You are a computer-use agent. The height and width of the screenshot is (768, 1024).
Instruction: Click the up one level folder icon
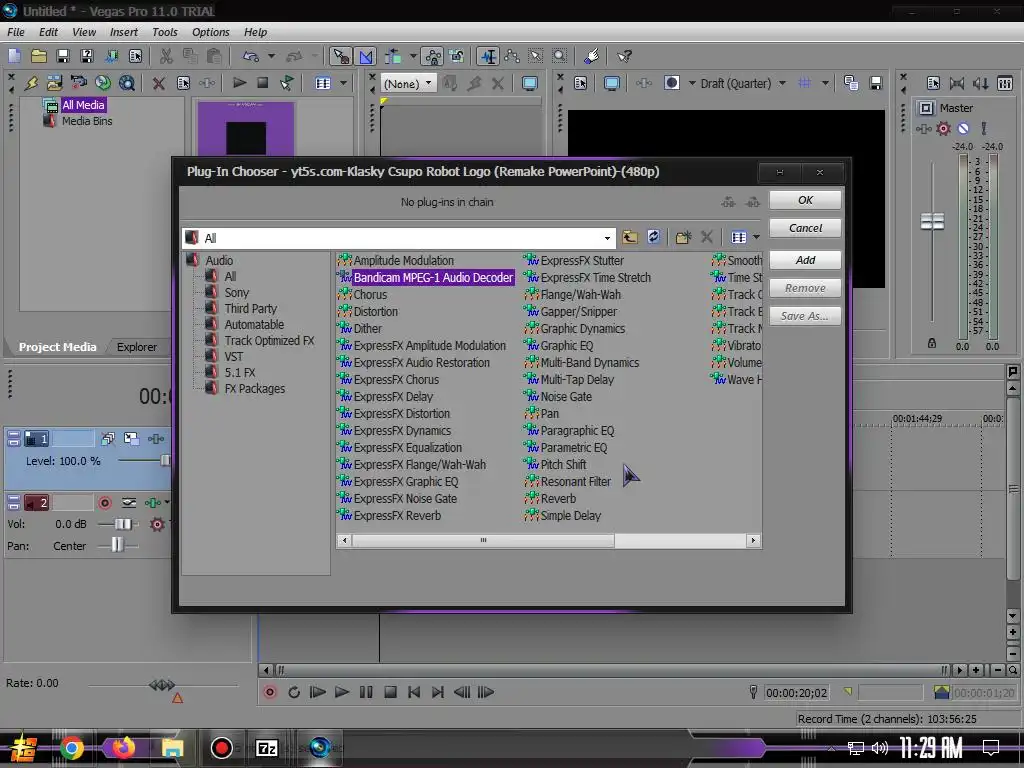coord(630,237)
